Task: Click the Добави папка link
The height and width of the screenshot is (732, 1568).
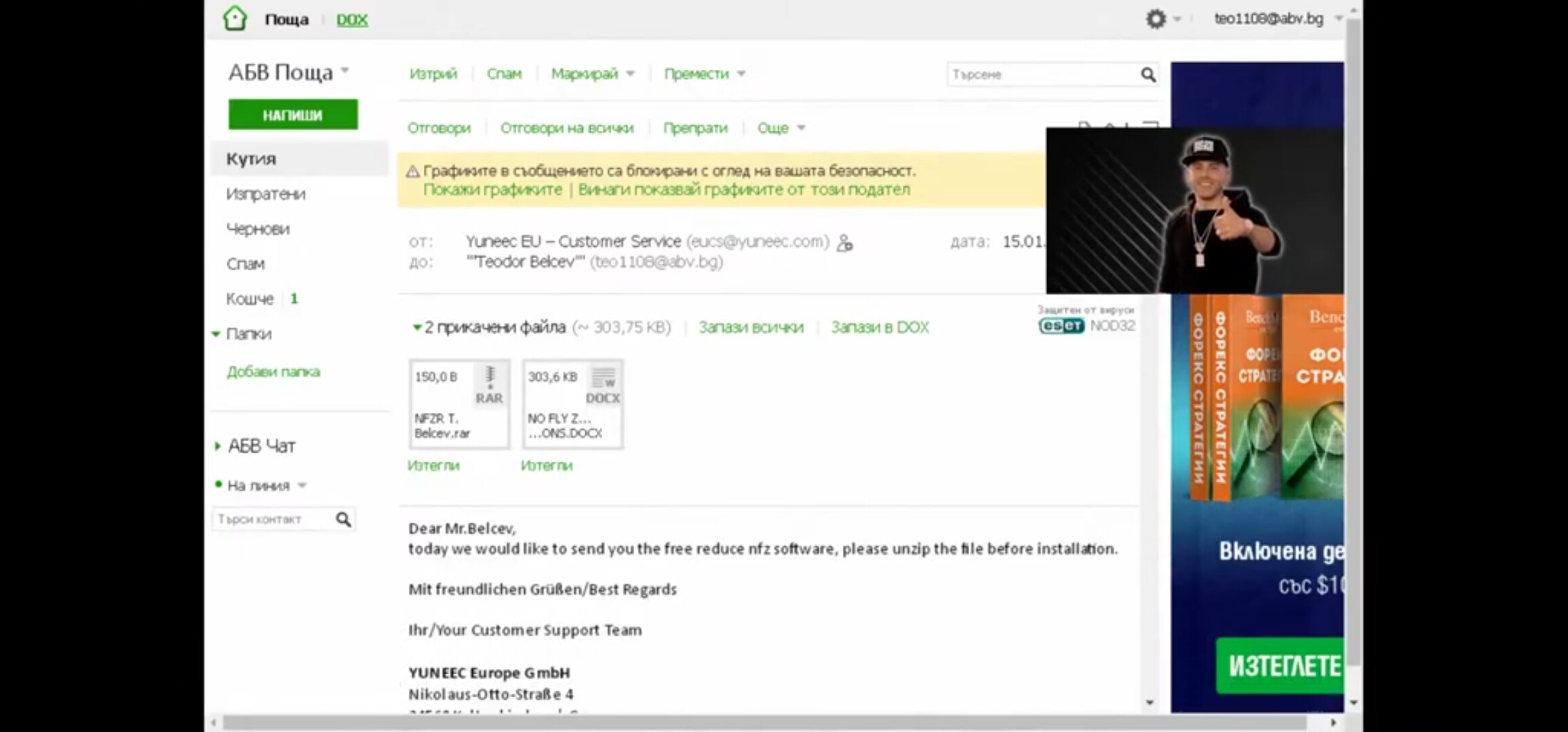Action: tap(273, 371)
